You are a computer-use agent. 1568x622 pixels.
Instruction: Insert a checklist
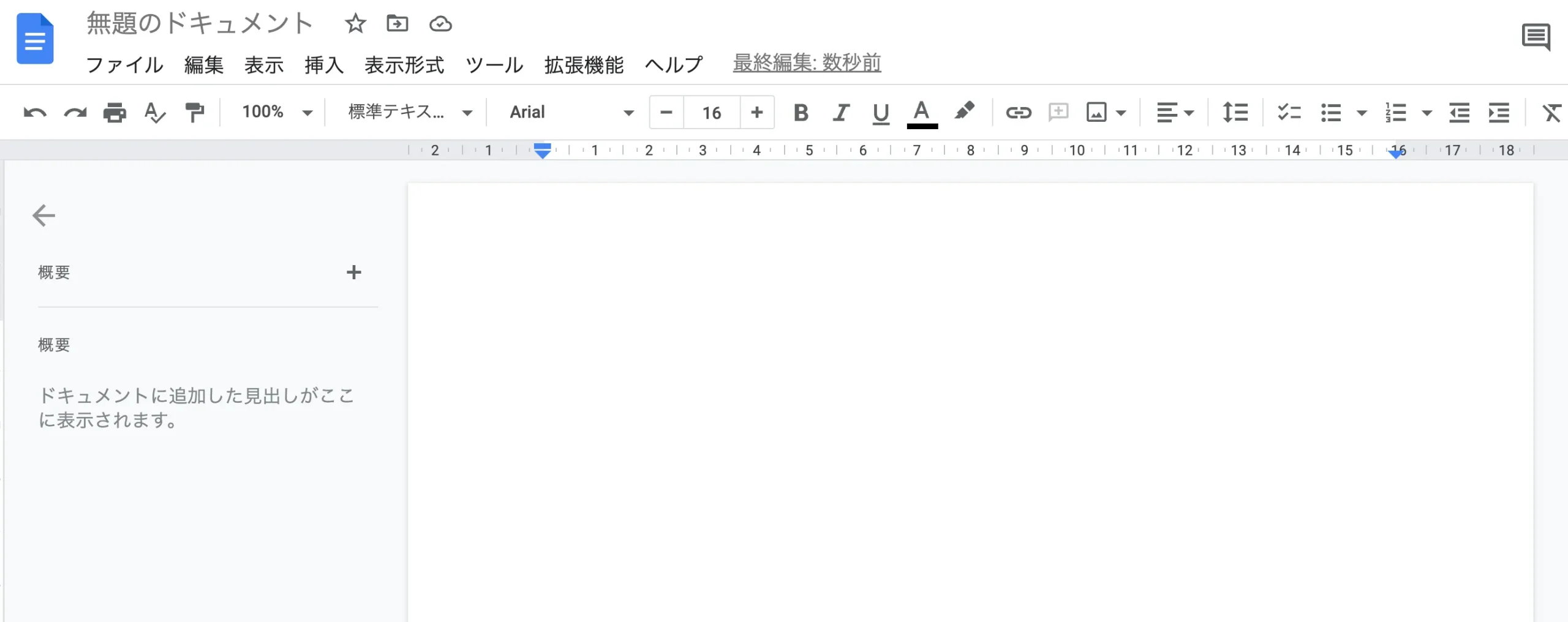1289,113
